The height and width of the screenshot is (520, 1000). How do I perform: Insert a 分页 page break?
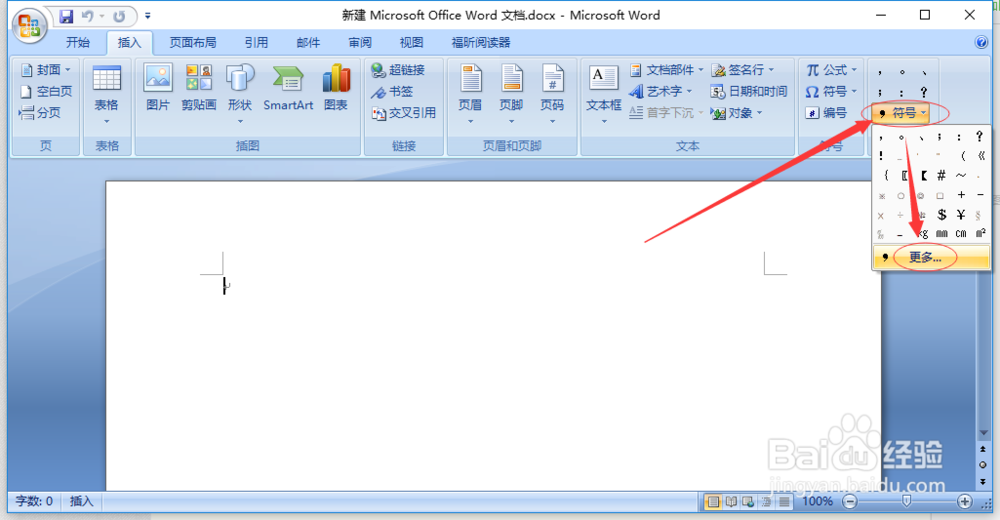coord(40,113)
